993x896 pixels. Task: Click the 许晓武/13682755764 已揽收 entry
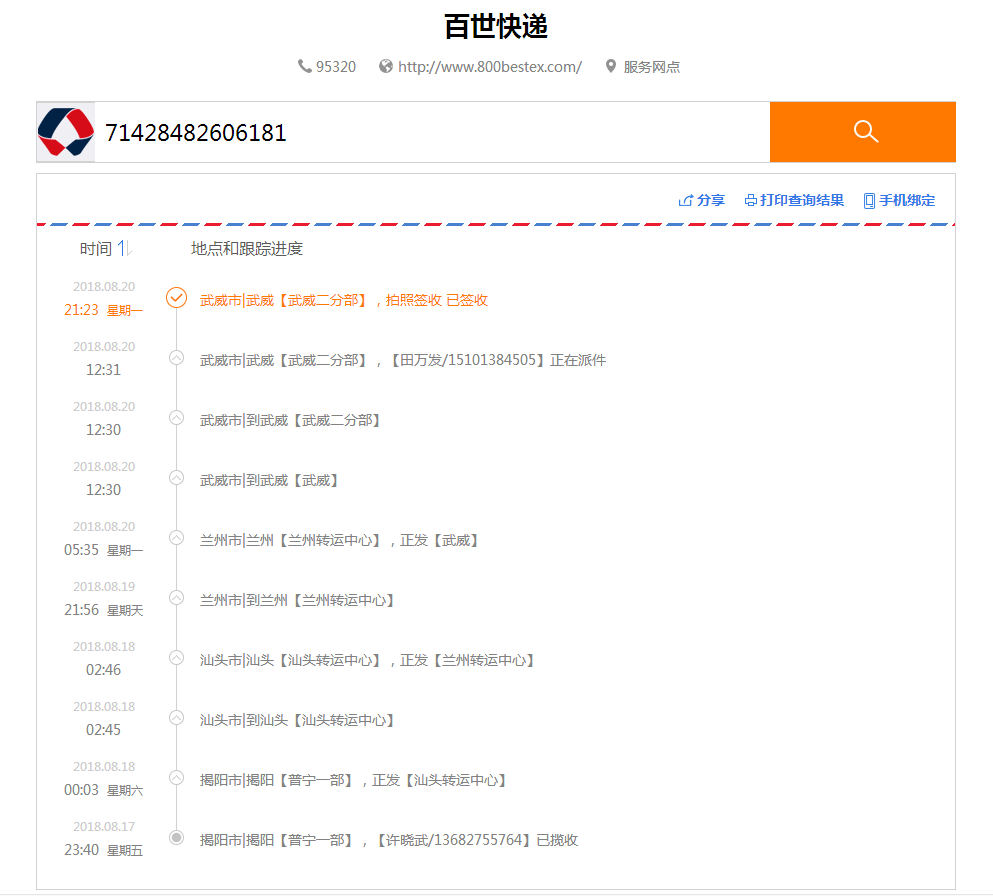tap(389, 840)
